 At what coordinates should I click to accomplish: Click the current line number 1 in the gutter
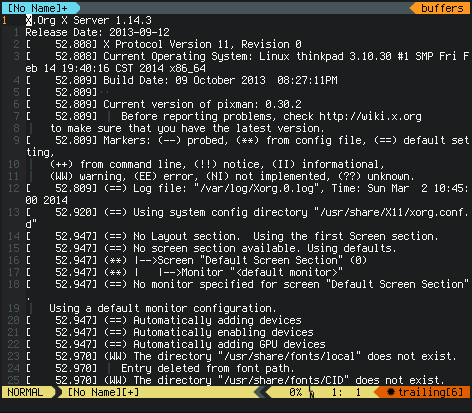pyautogui.click(x=4, y=20)
